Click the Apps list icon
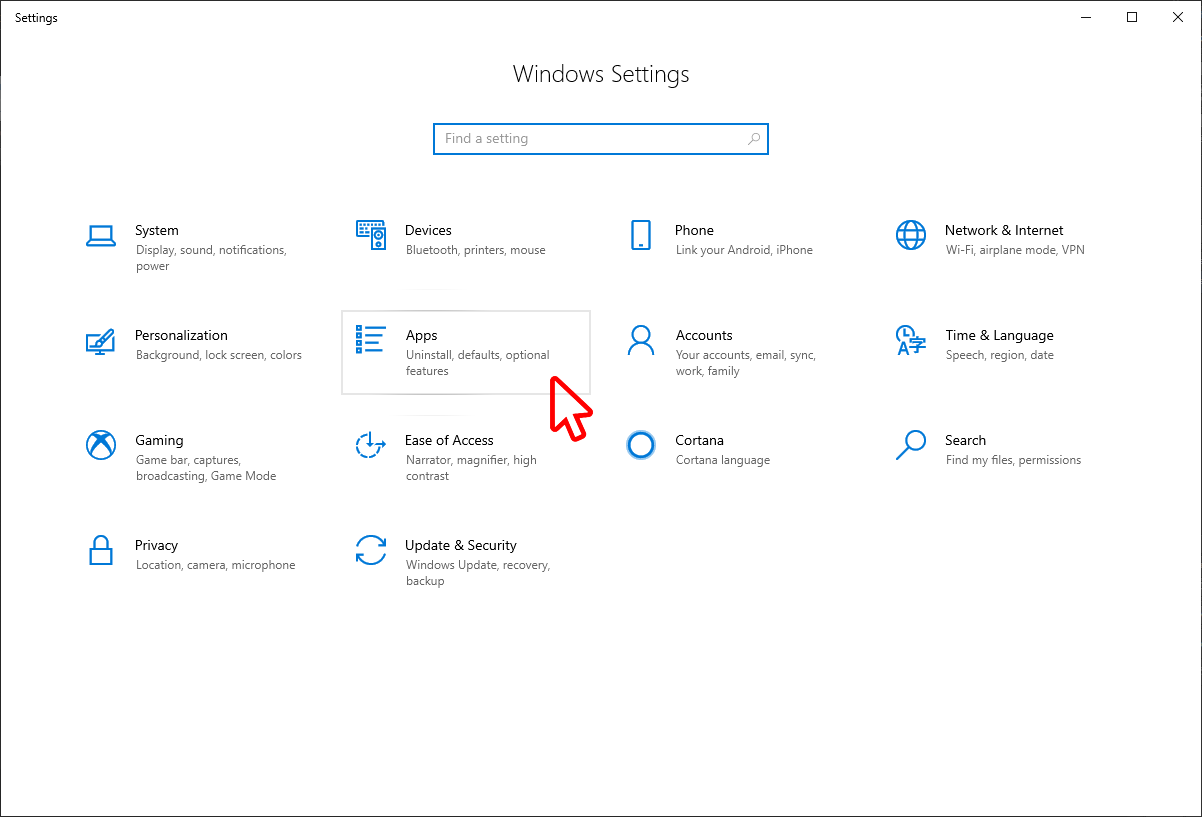This screenshot has height=817, width=1202. pyautogui.click(x=371, y=340)
